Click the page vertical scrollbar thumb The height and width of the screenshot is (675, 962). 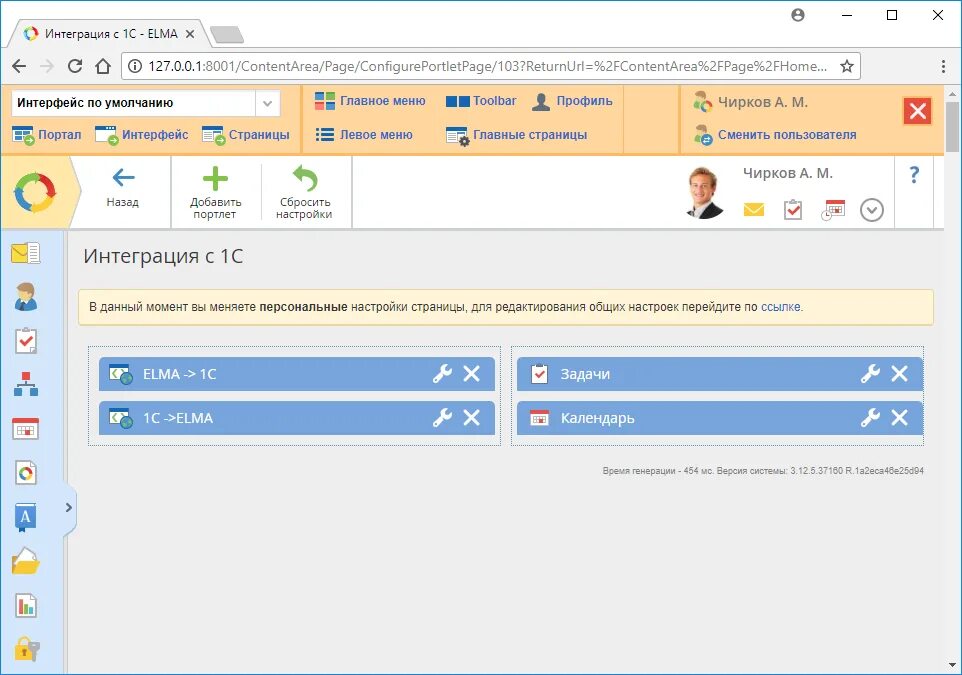[952, 126]
